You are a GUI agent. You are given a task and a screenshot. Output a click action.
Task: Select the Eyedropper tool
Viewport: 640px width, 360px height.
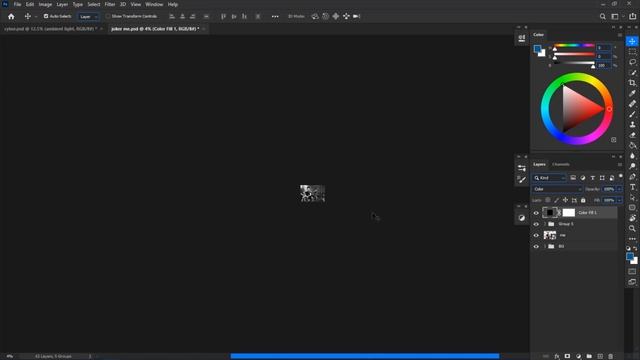click(632, 93)
